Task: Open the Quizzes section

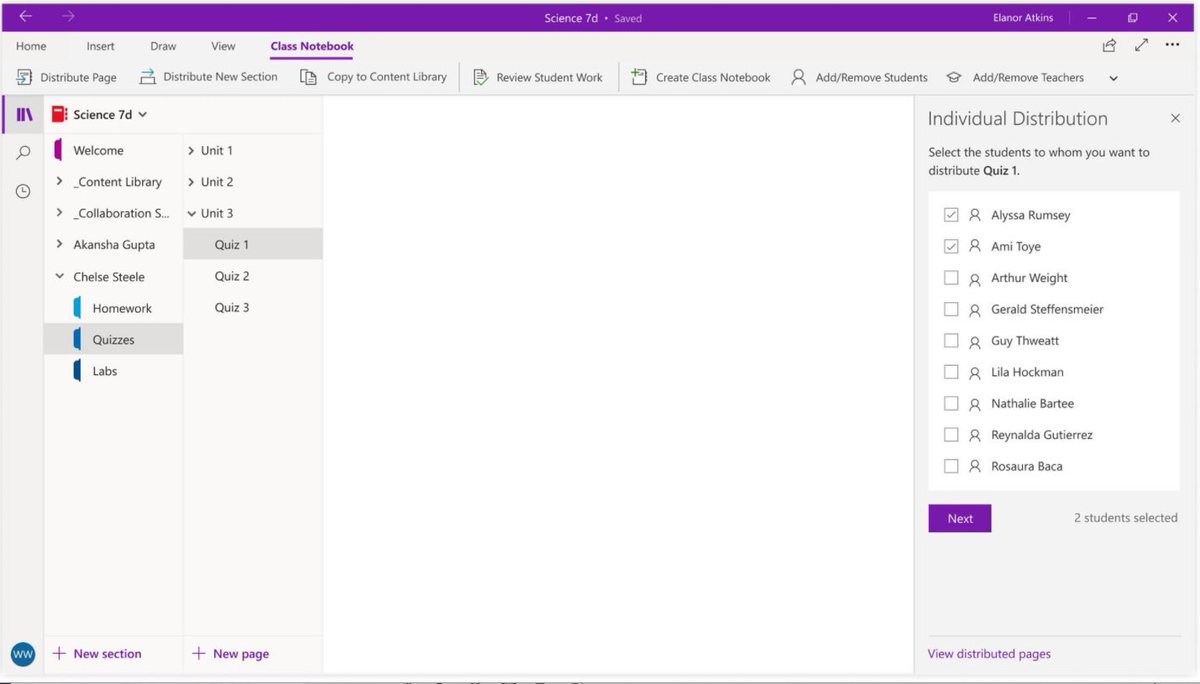Action: click(113, 340)
